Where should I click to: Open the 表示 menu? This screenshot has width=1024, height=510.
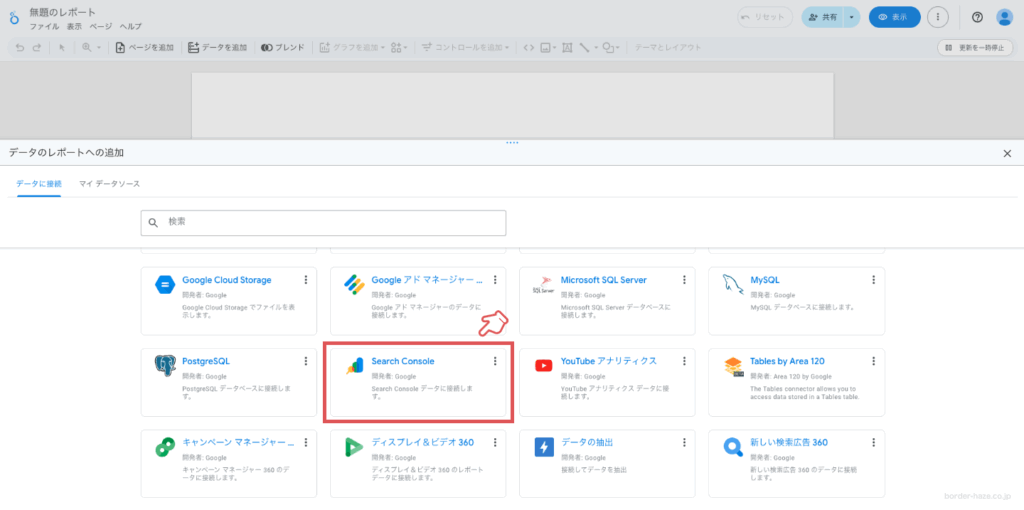[x=74, y=27]
